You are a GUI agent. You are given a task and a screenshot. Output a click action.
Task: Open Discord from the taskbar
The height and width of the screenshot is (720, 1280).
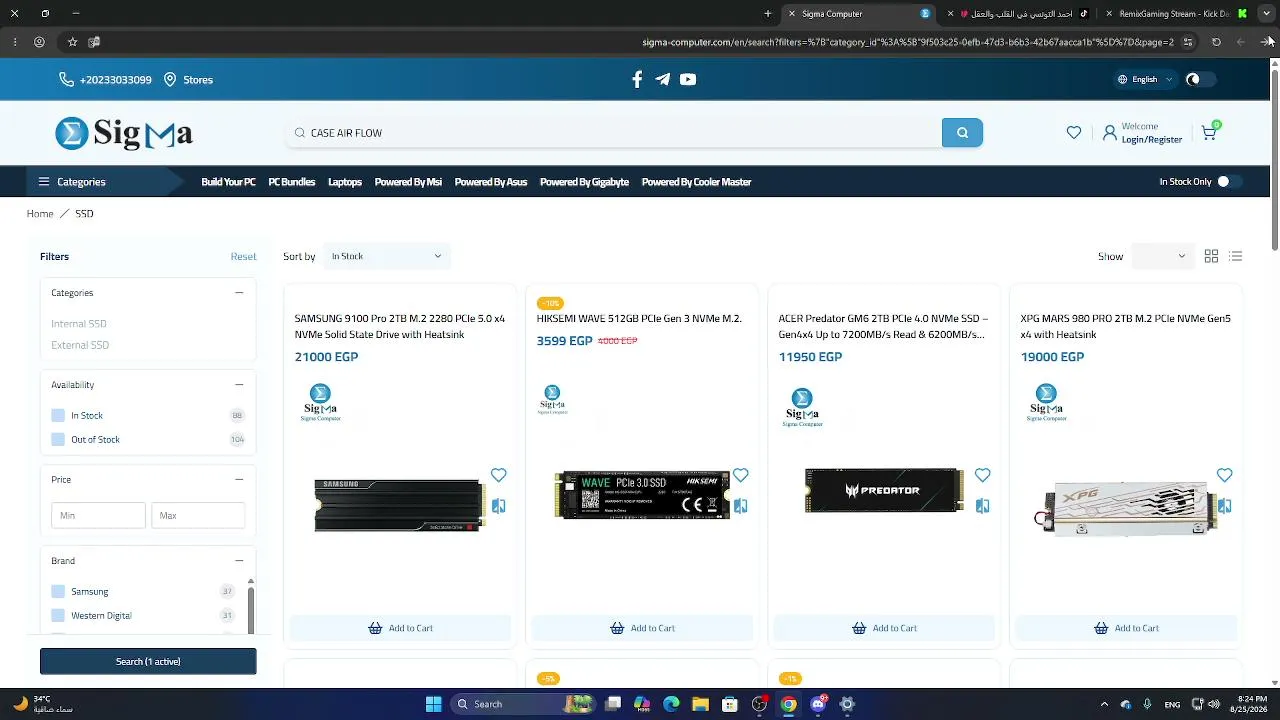coord(818,704)
